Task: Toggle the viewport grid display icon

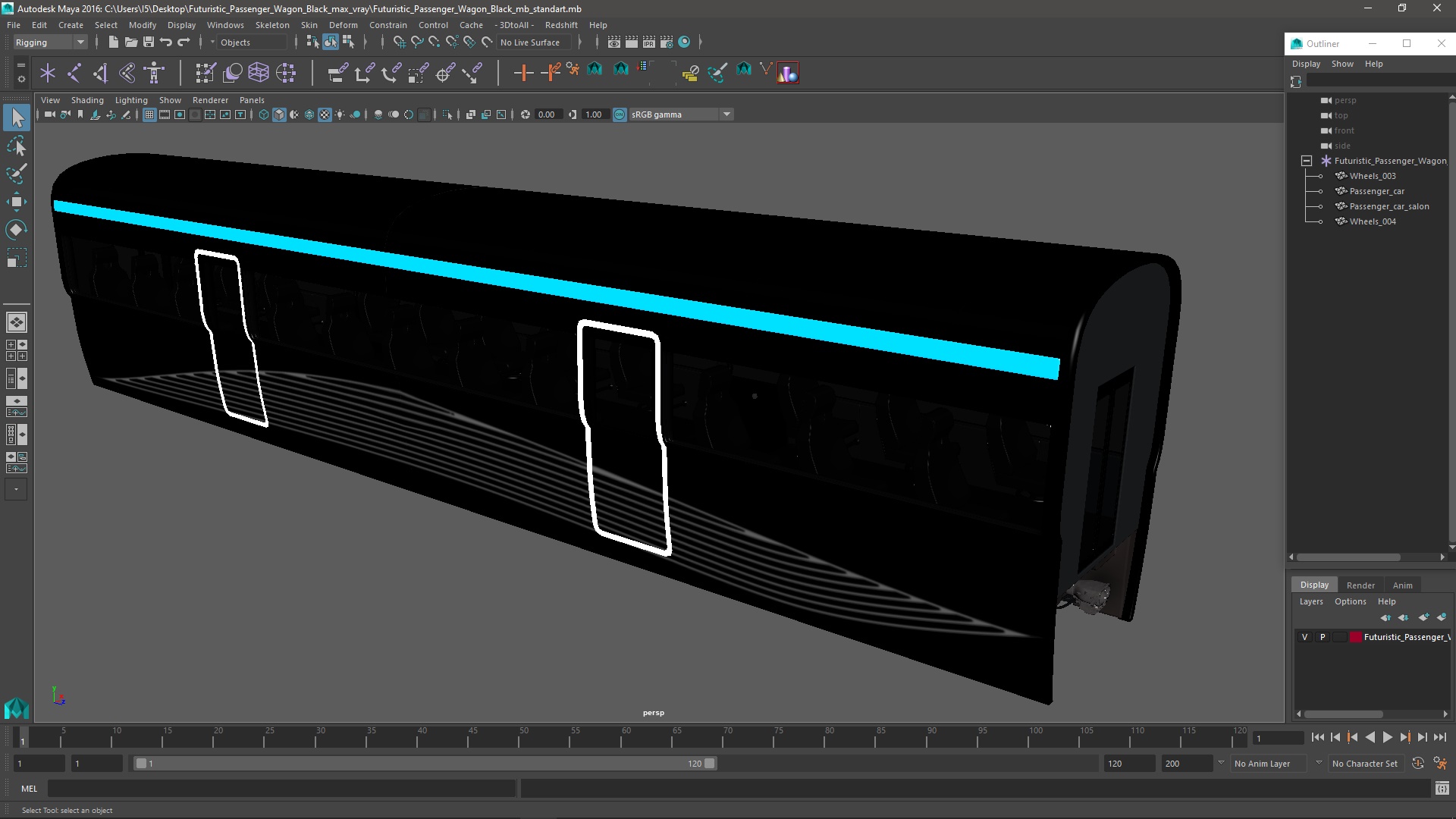Action: coord(149,115)
